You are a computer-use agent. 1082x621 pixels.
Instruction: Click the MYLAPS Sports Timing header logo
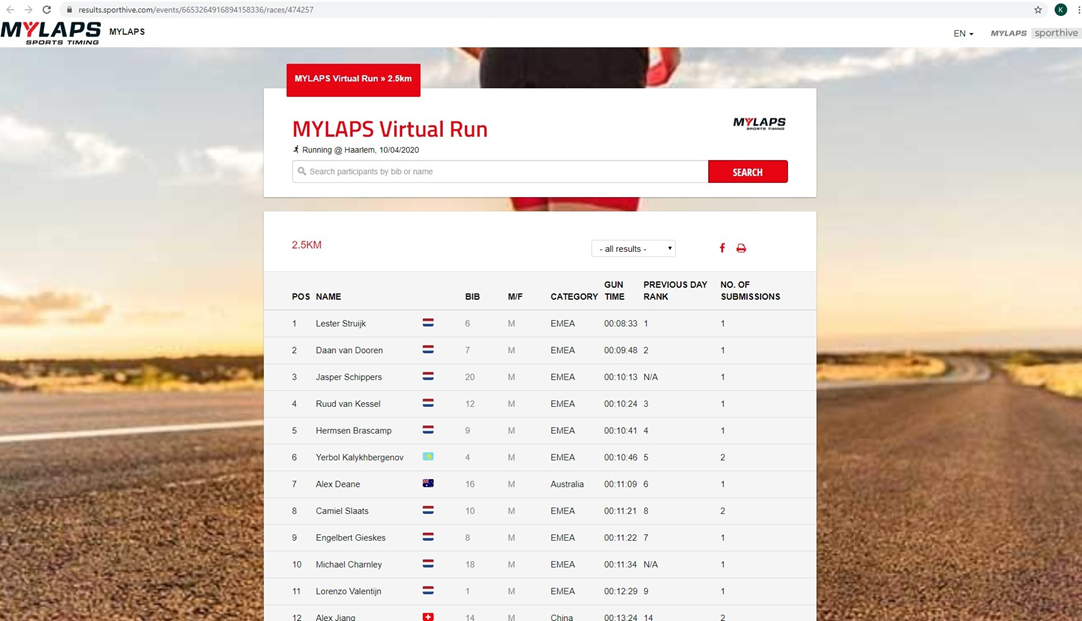click(x=51, y=32)
